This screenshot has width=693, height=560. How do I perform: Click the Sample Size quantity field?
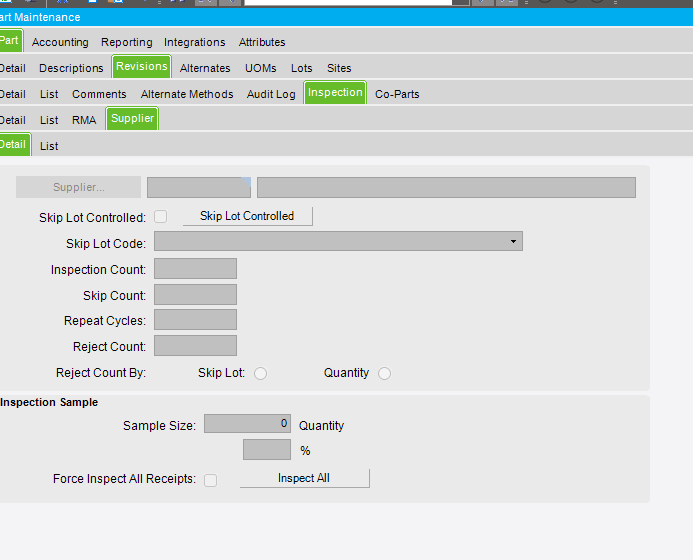[248, 424]
